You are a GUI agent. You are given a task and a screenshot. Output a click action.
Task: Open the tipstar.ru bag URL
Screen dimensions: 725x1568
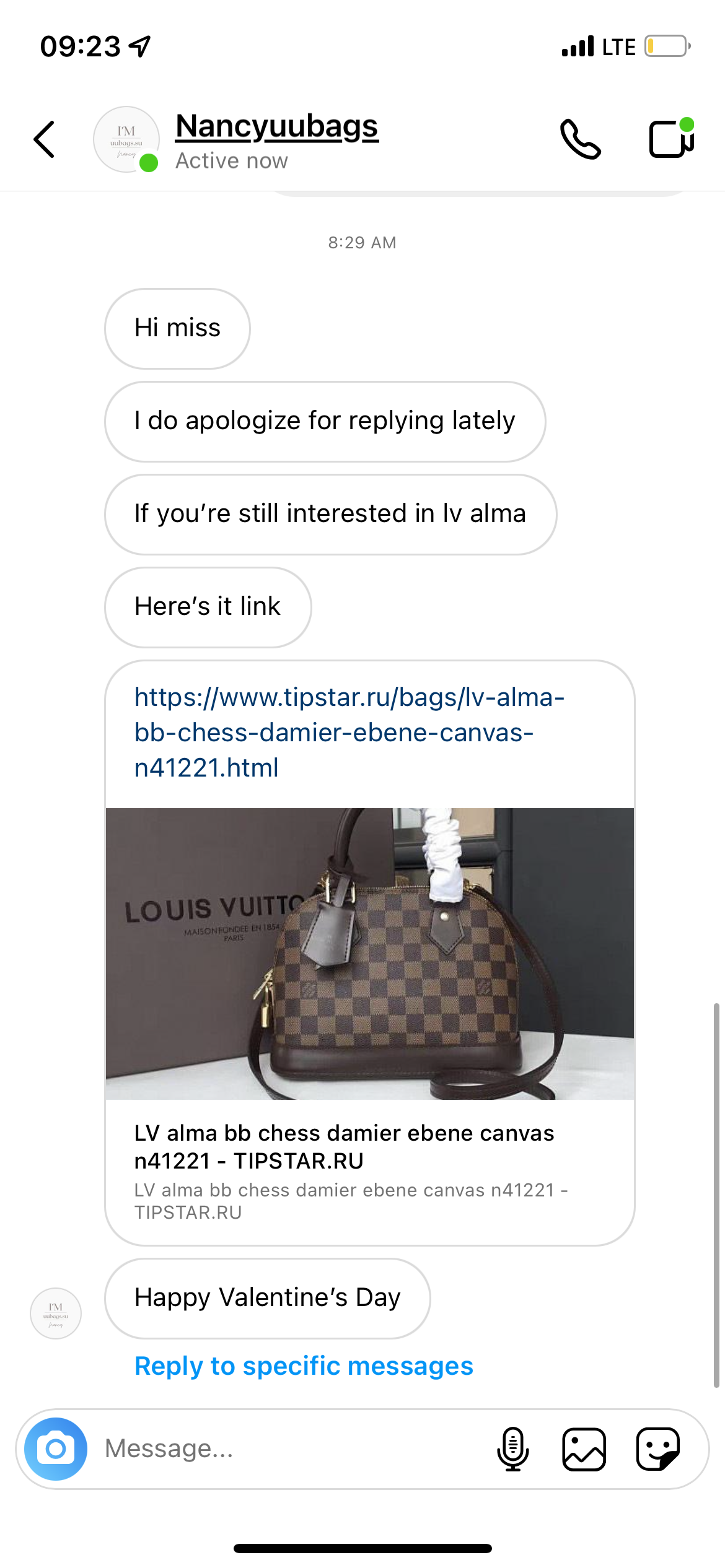[x=349, y=733]
